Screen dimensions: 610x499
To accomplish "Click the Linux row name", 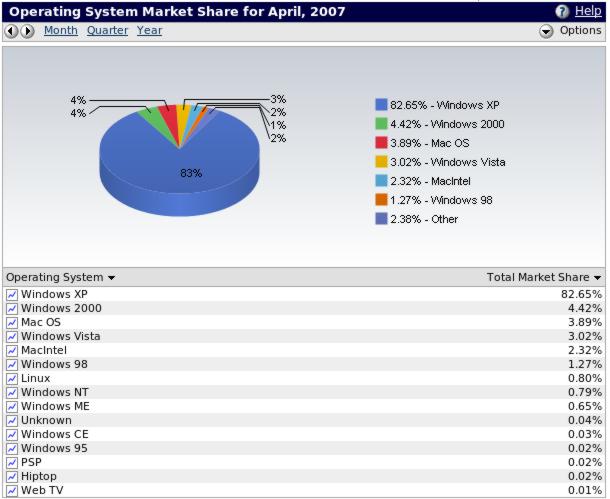I will pos(35,378).
